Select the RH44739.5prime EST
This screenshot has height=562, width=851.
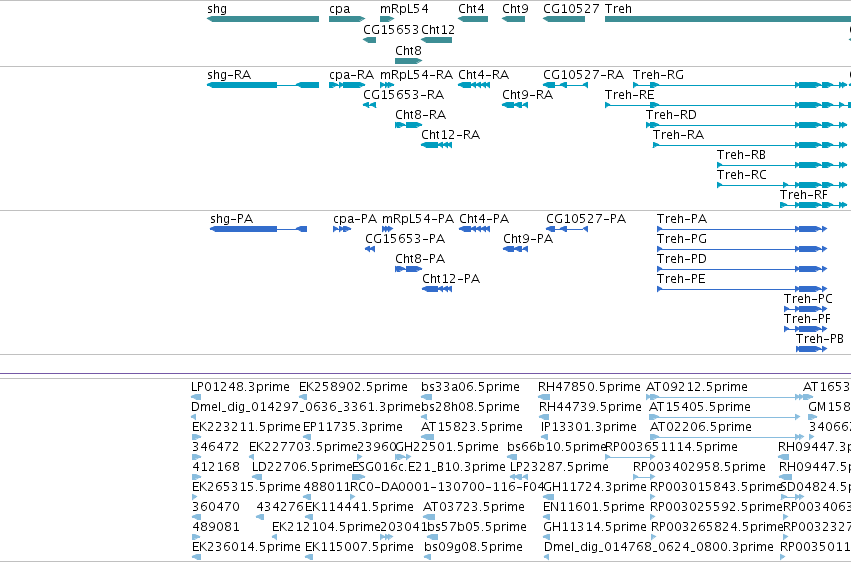544,417
